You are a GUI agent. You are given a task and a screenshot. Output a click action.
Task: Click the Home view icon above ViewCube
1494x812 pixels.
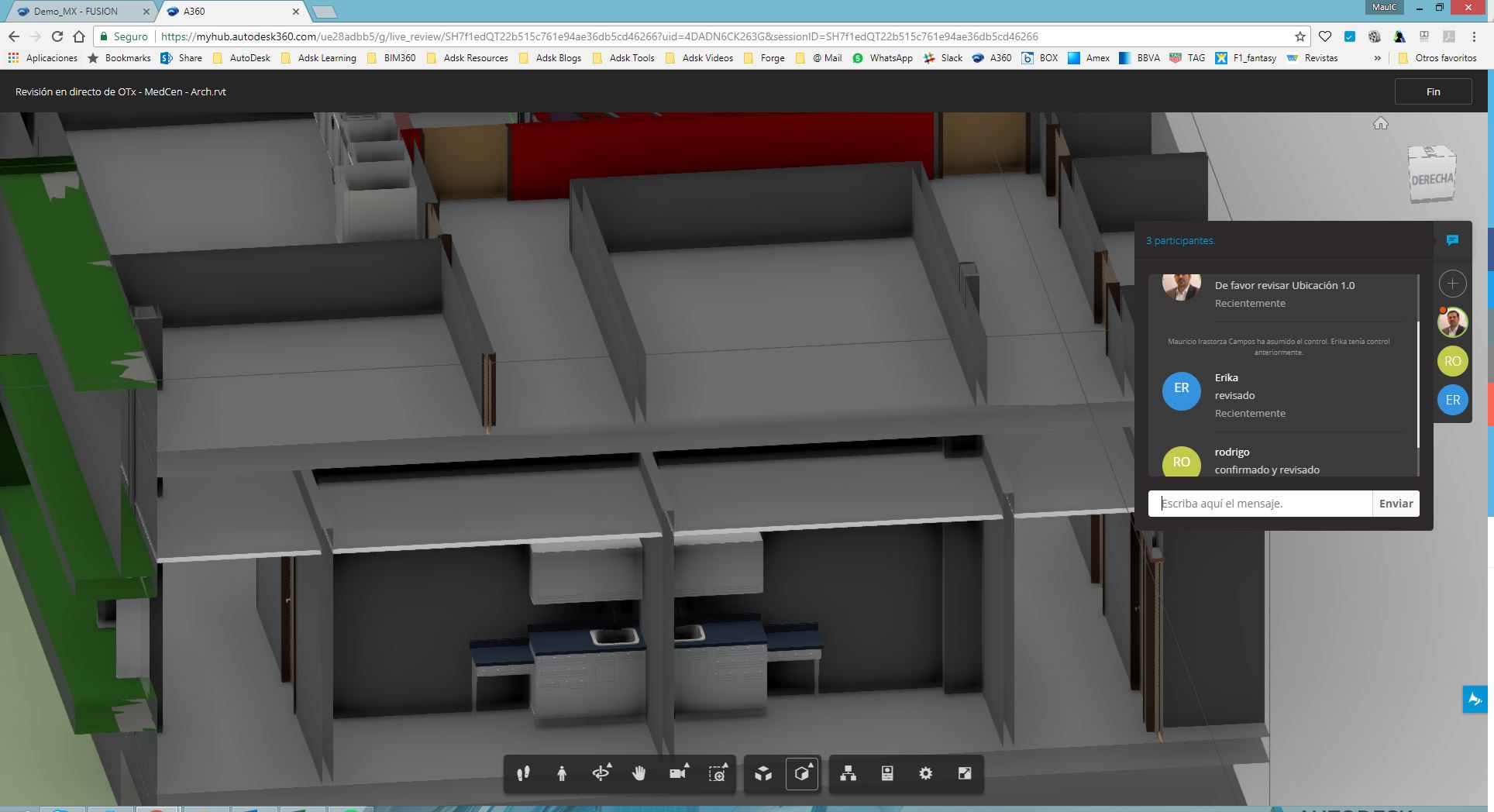1381,123
